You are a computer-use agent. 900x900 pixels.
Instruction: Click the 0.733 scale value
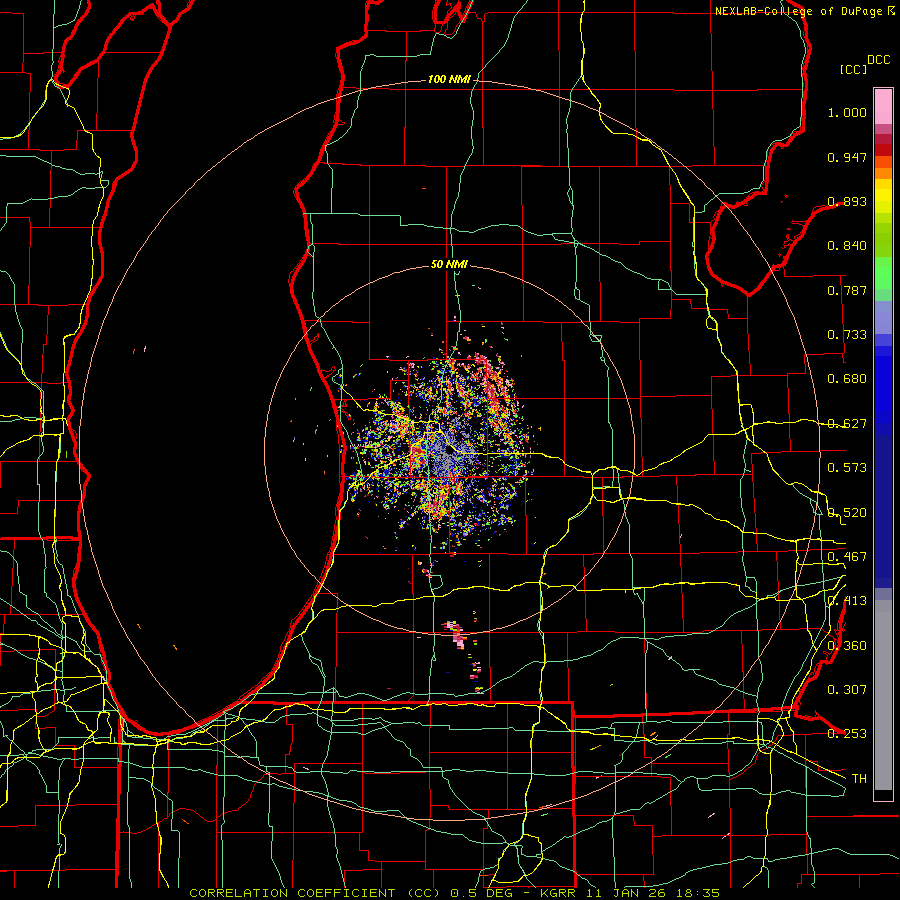coord(847,335)
